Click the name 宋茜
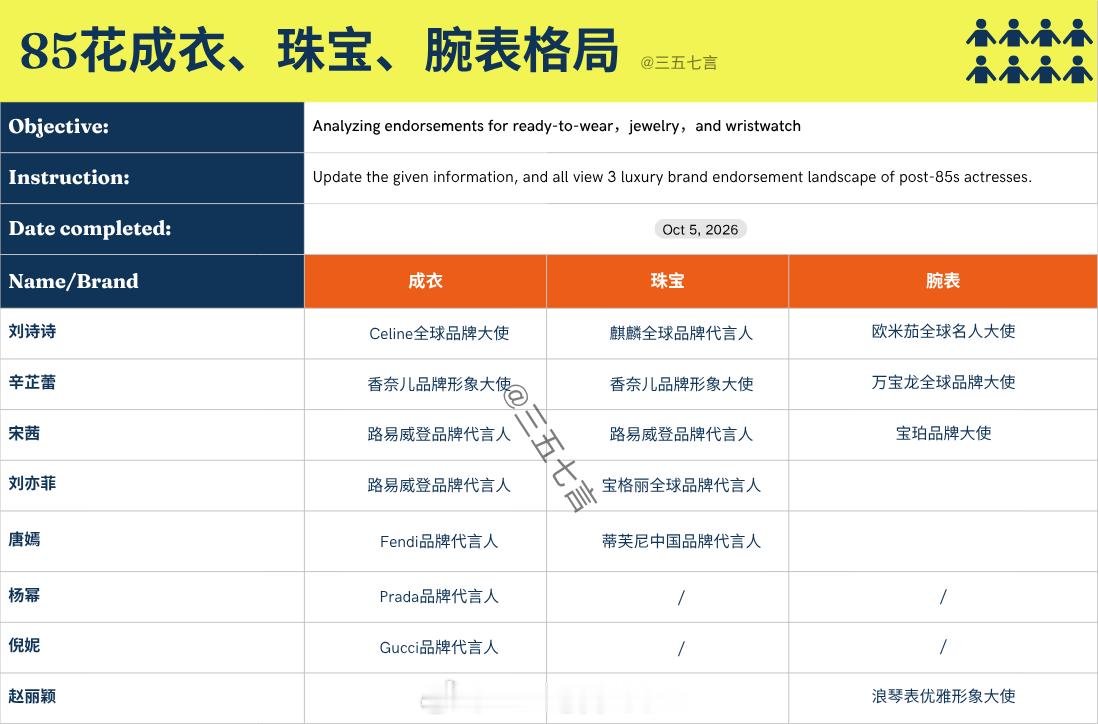The width and height of the screenshot is (1098, 724). (x=25, y=433)
